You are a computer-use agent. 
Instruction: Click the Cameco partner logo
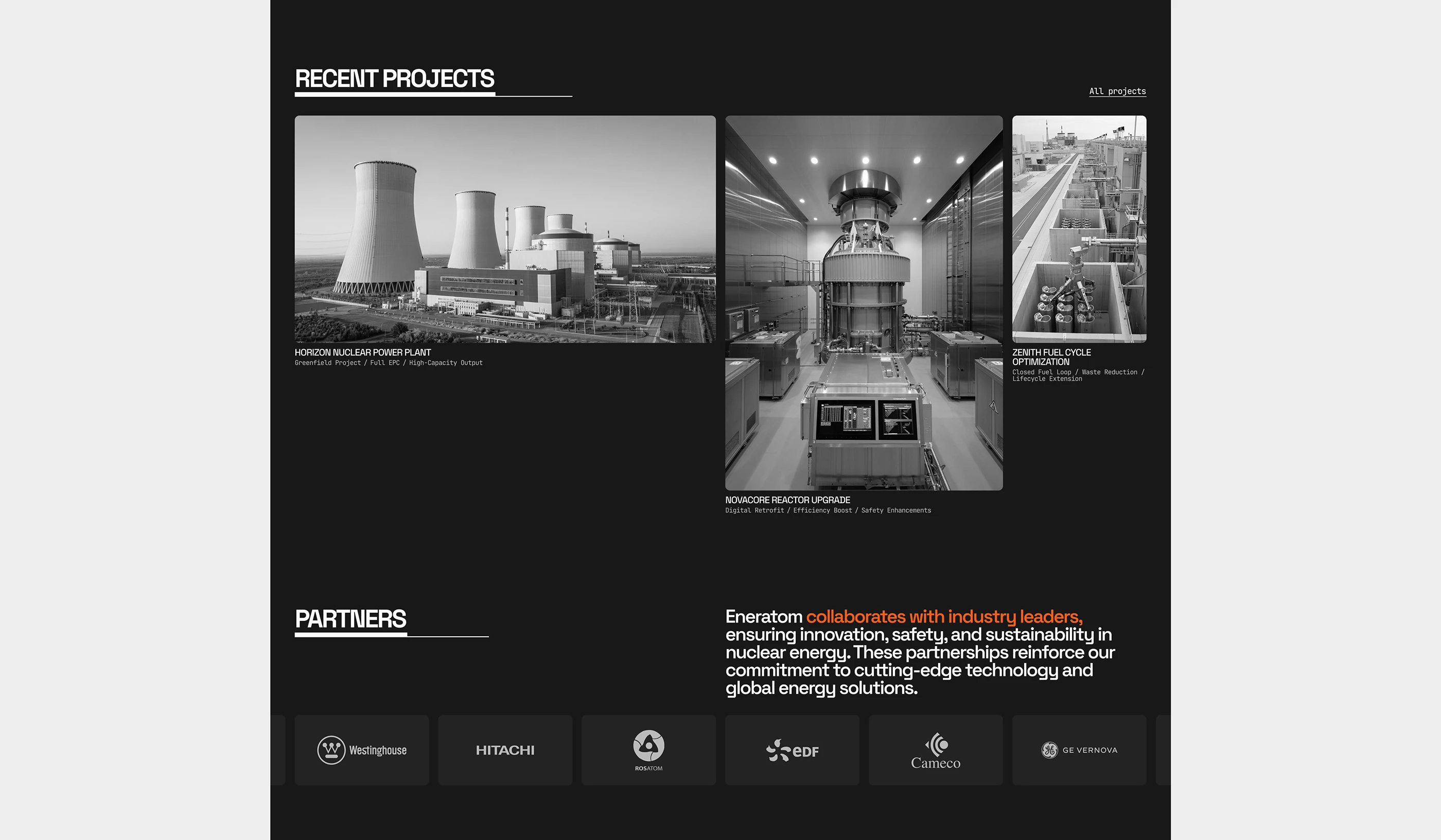click(x=936, y=749)
